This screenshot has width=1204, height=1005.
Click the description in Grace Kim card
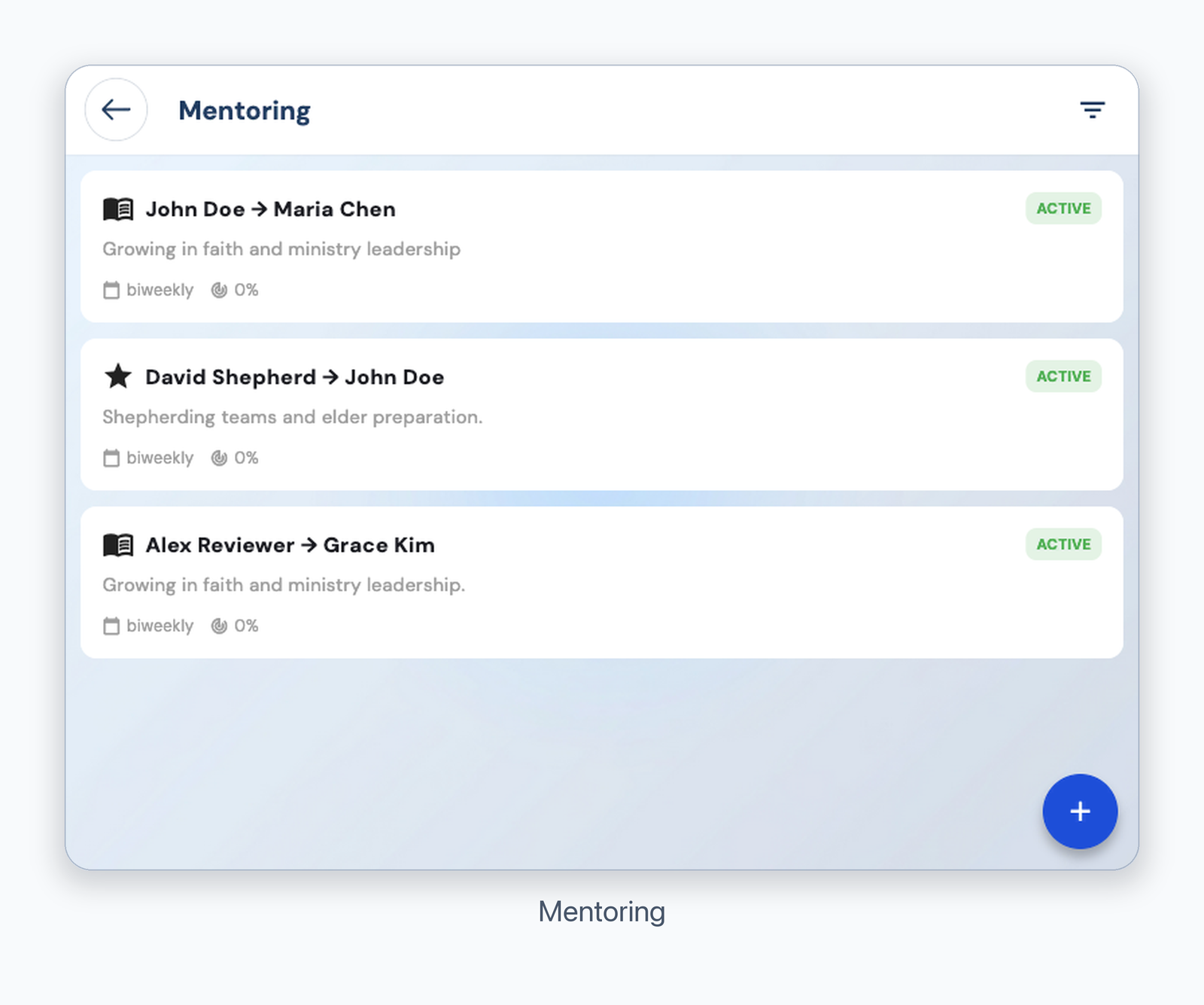coord(284,585)
